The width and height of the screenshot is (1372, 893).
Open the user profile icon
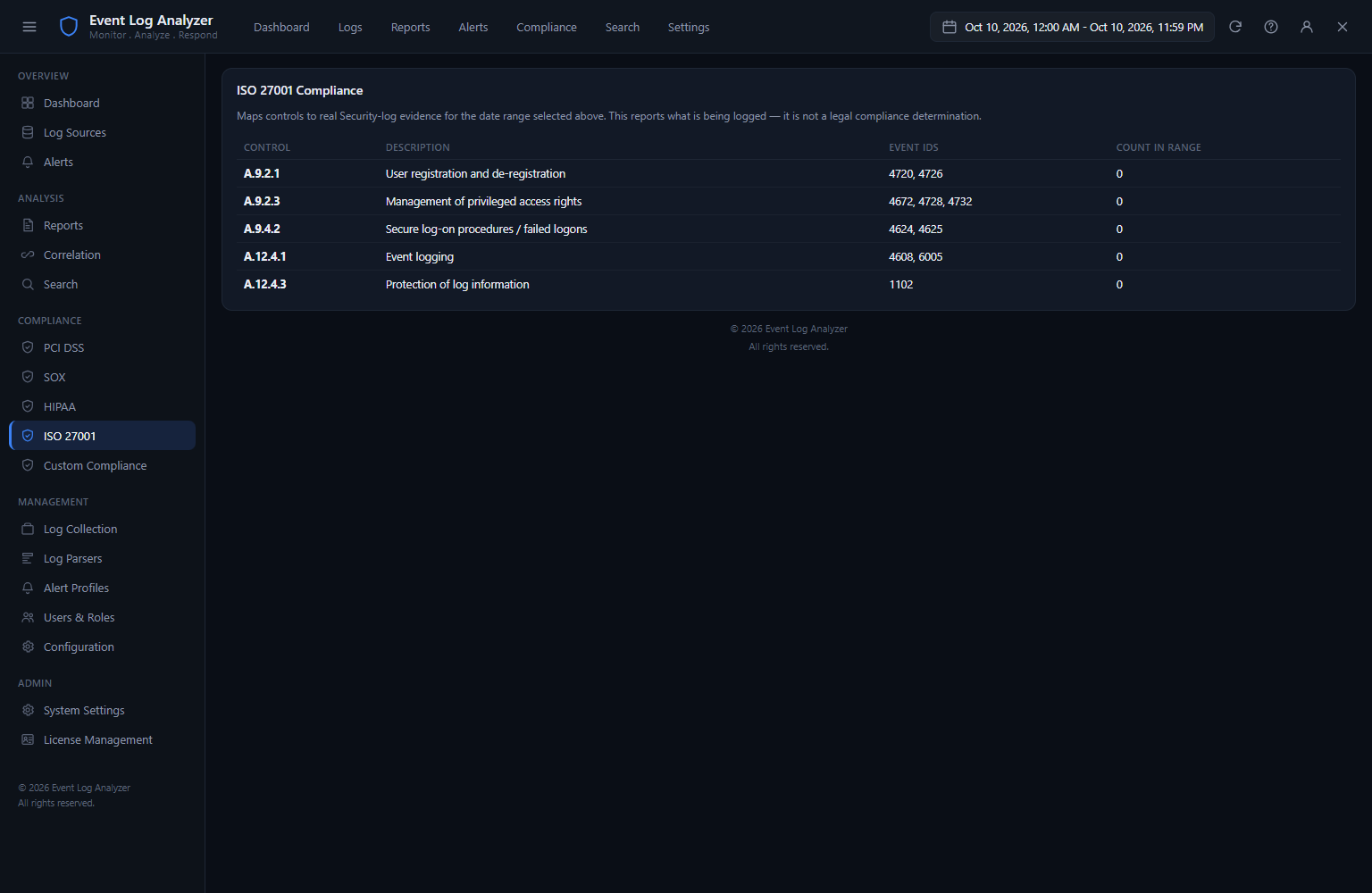(1307, 27)
